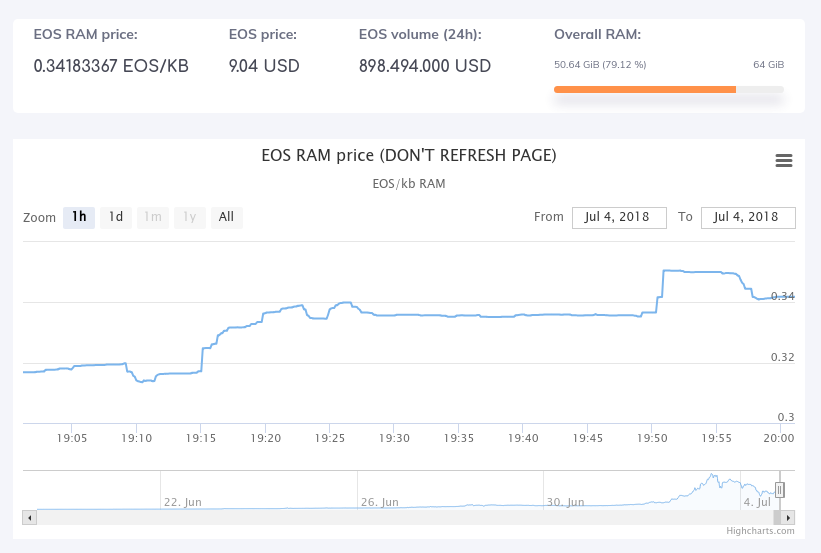Click the EOS/kb RAM subtitle
The width and height of the screenshot is (821, 553).
pos(409,184)
